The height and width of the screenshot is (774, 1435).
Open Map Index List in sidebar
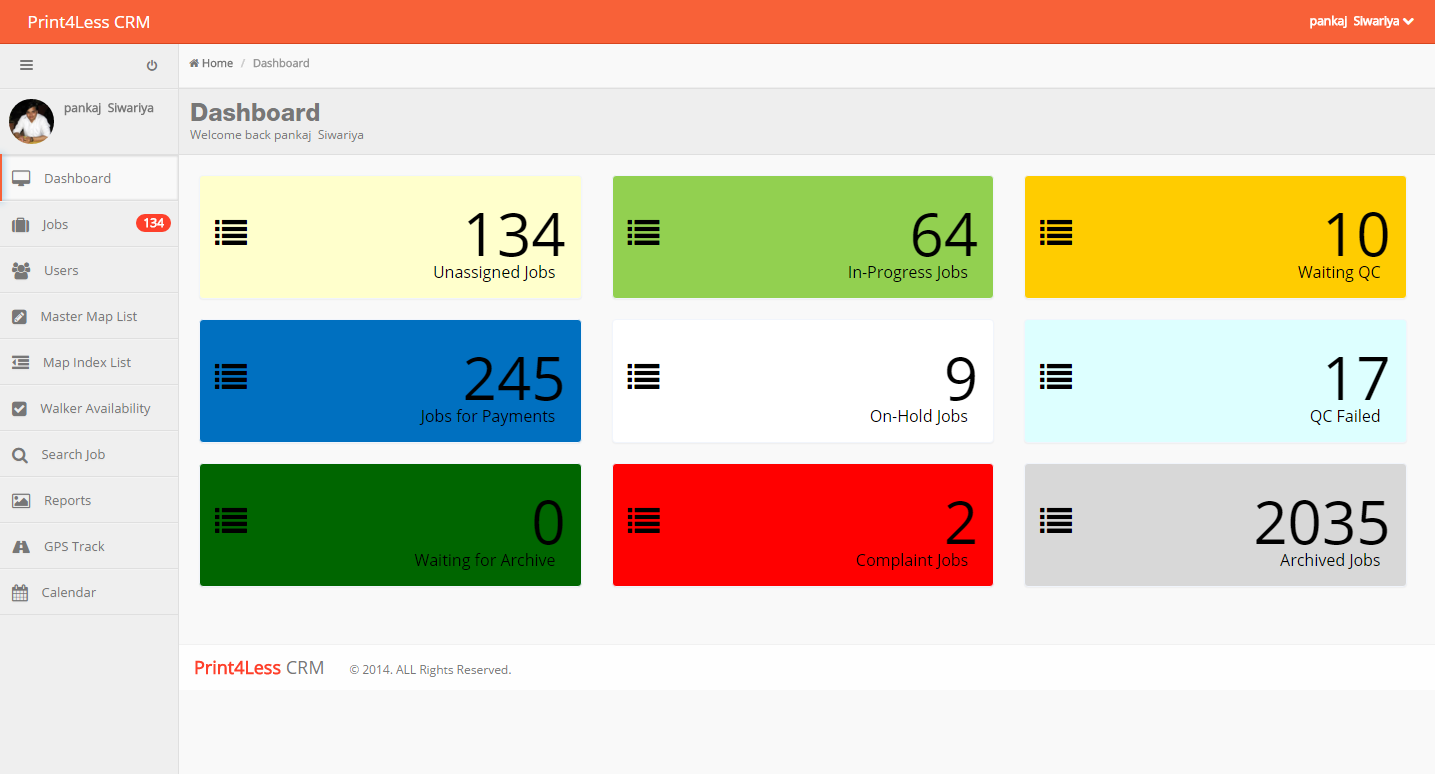(87, 363)
